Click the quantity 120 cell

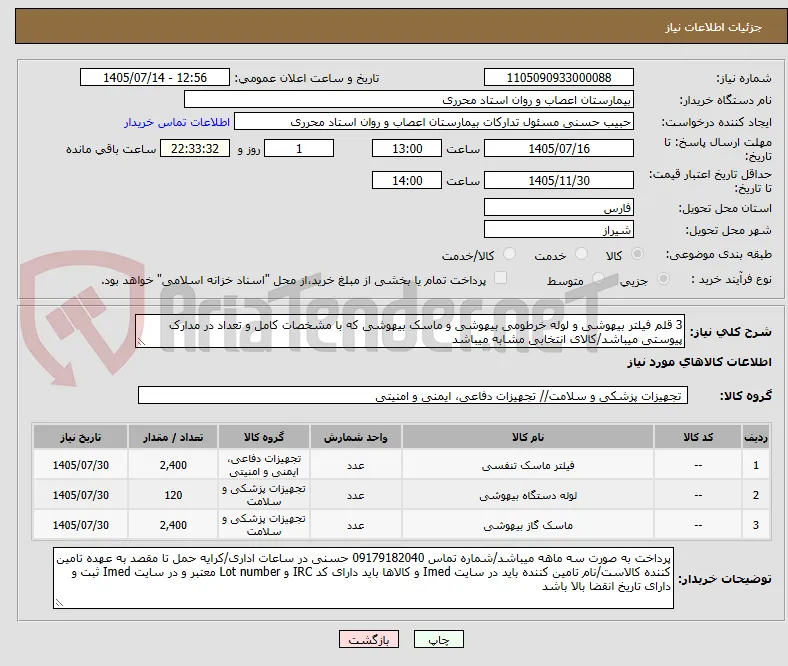pos(173,495)
